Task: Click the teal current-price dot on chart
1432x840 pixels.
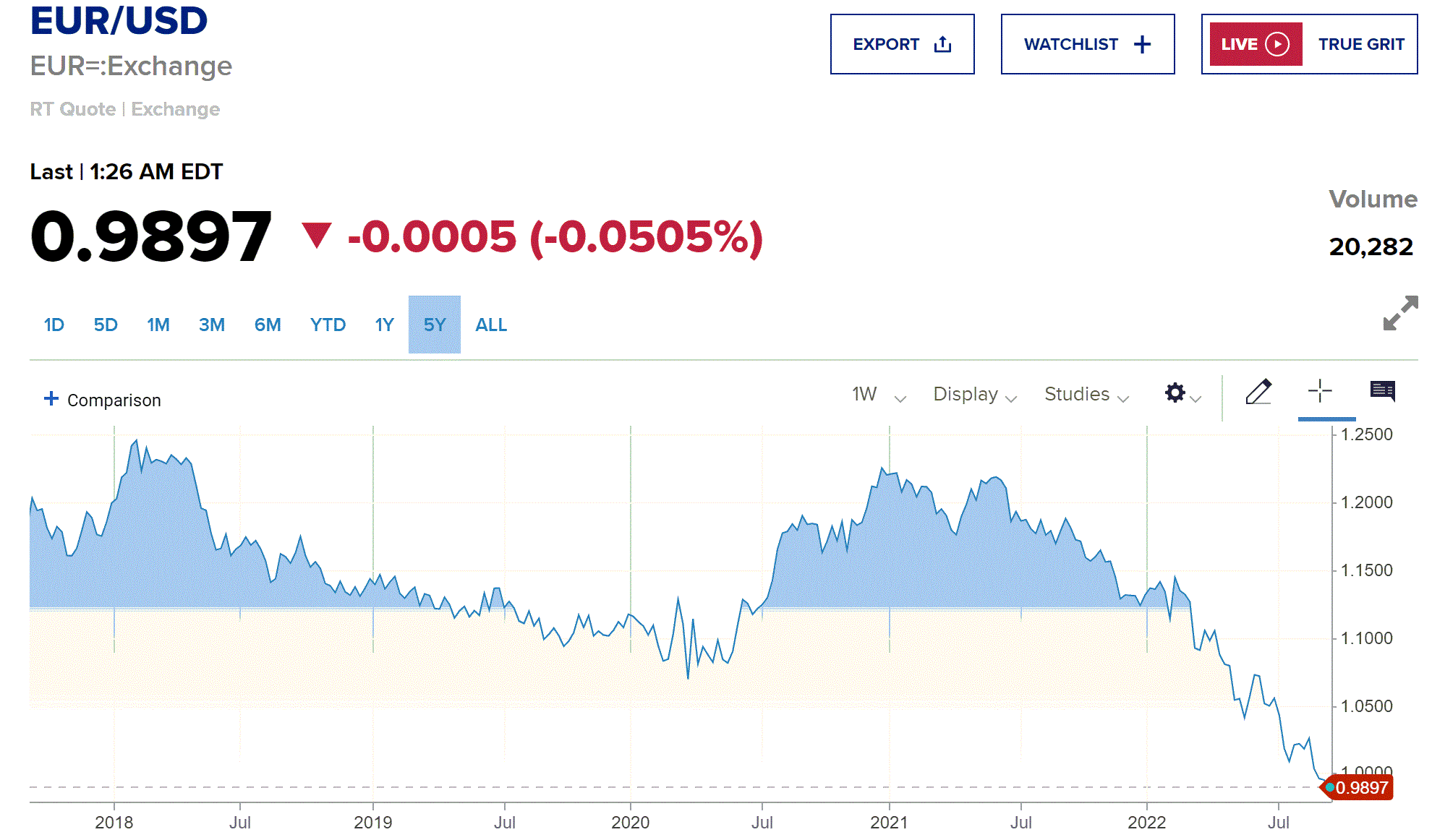Action: 1330,787
